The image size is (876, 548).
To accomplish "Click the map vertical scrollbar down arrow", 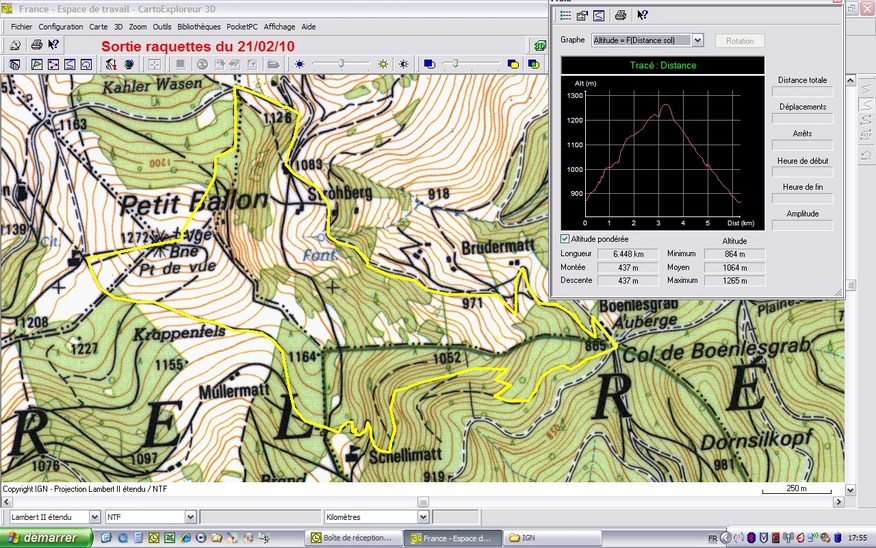I will tap(850, 490).
